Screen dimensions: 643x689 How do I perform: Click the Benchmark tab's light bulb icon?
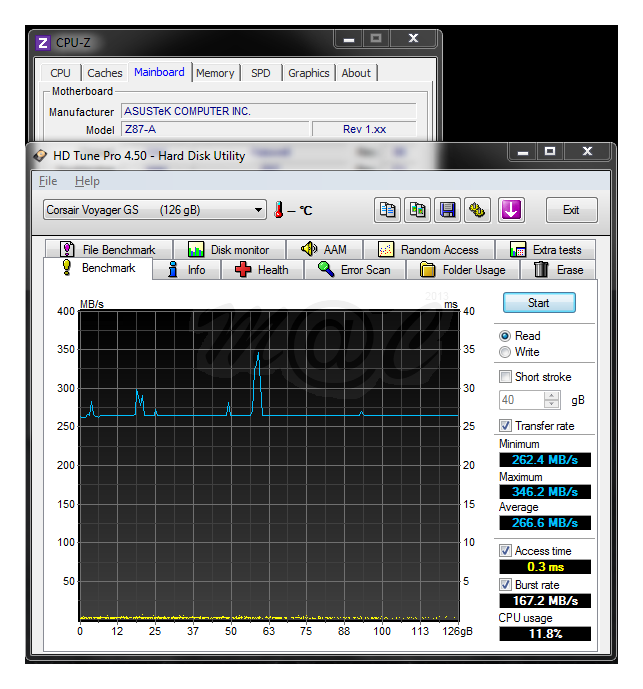[x=67, y=268]
